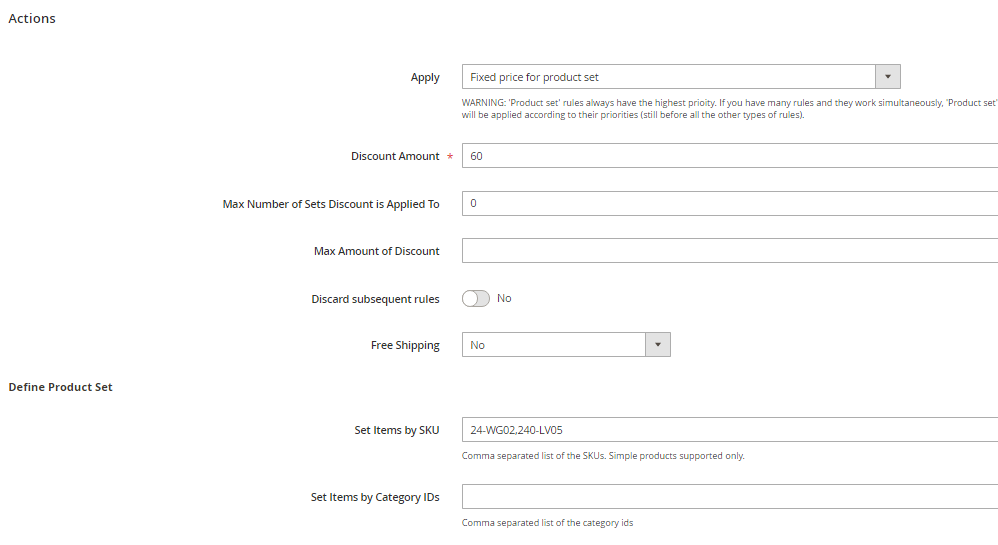Viewport: 998px width, 545px height.
Task: Focus the Discount Amount input field
Action: (x=730, y=156)
